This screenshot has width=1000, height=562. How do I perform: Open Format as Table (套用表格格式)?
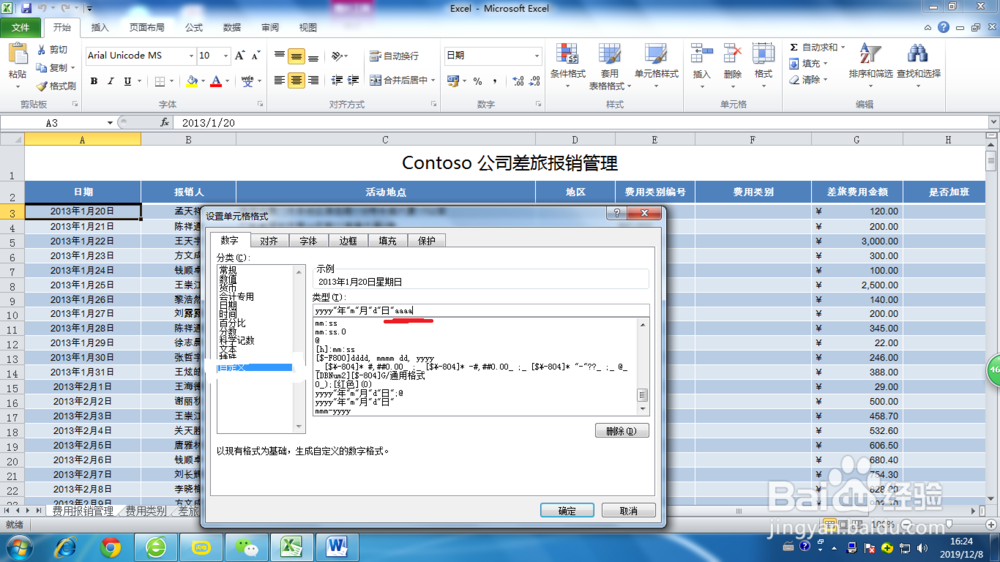point(609,66)
